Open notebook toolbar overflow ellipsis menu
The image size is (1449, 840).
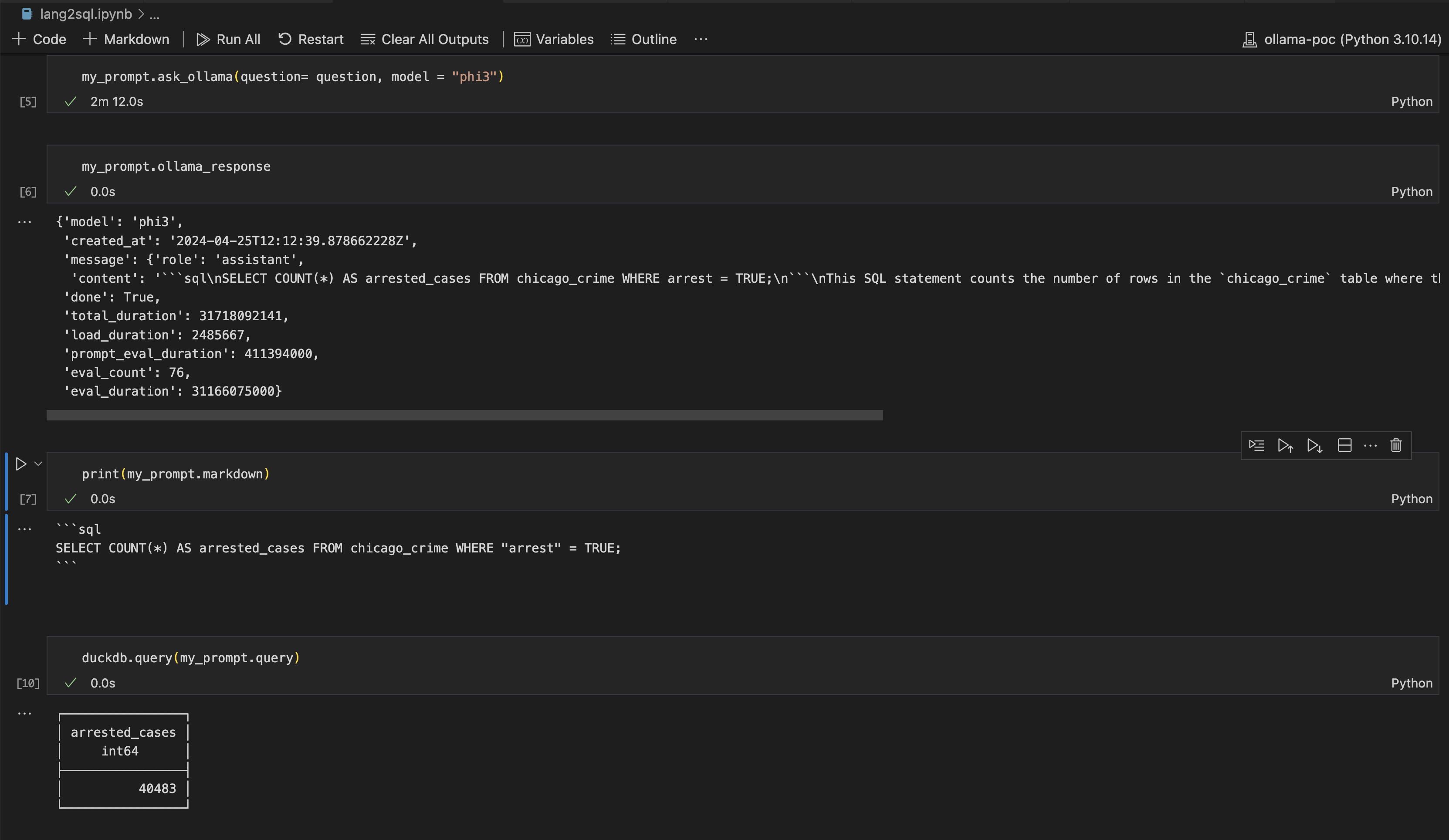pos(701,39)
